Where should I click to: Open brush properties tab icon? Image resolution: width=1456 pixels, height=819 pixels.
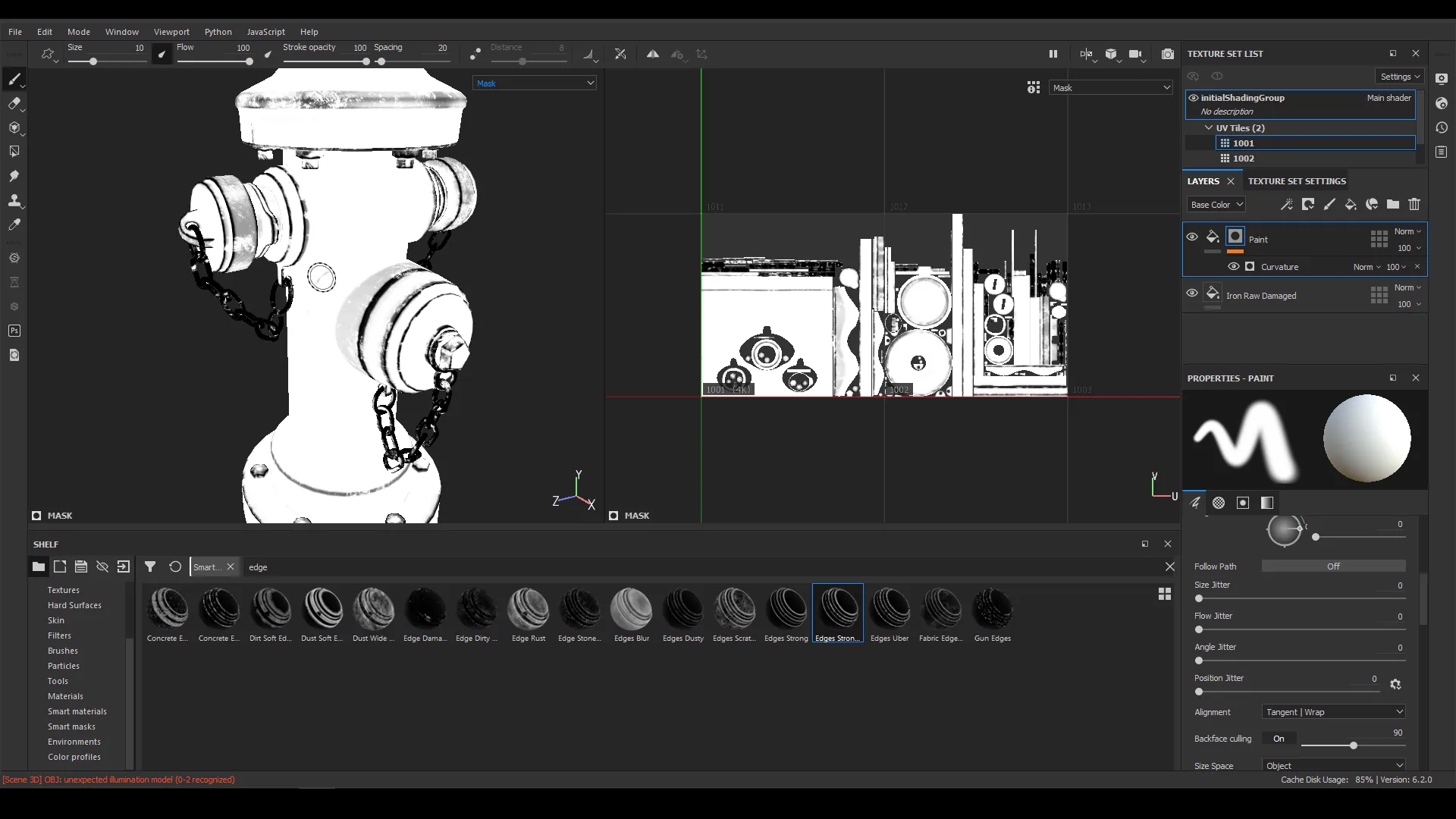coord(1195,503)
